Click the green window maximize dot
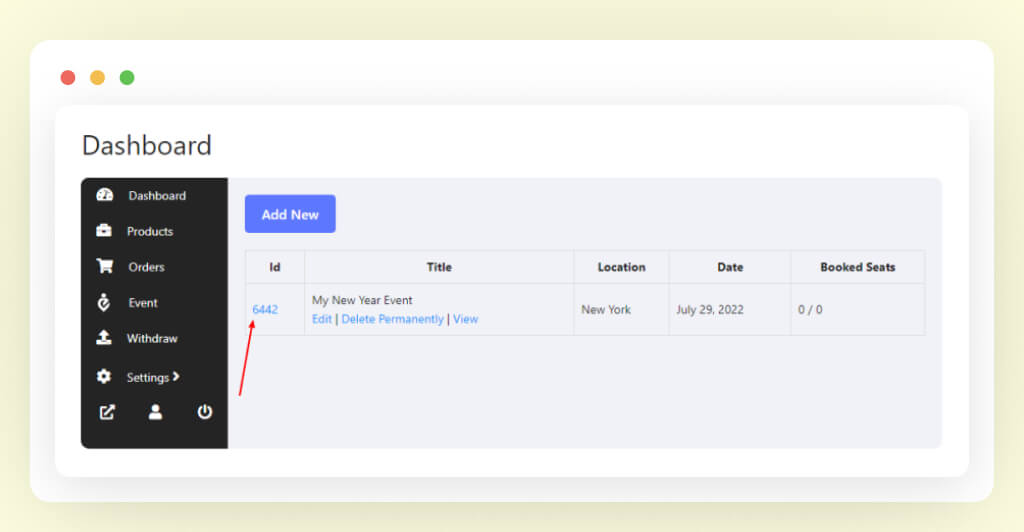 (127, 78)
